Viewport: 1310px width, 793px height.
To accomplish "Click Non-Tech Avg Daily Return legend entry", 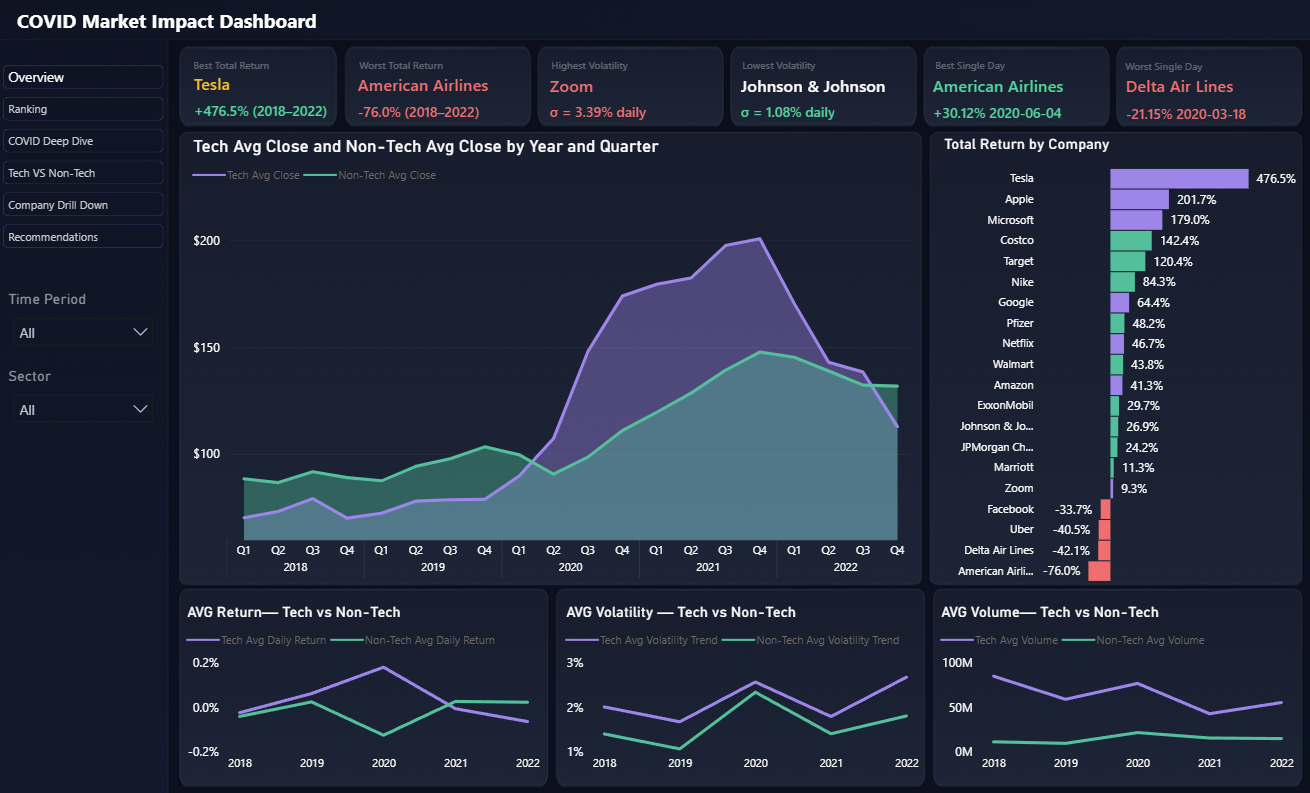I will (x=413, y=640).
